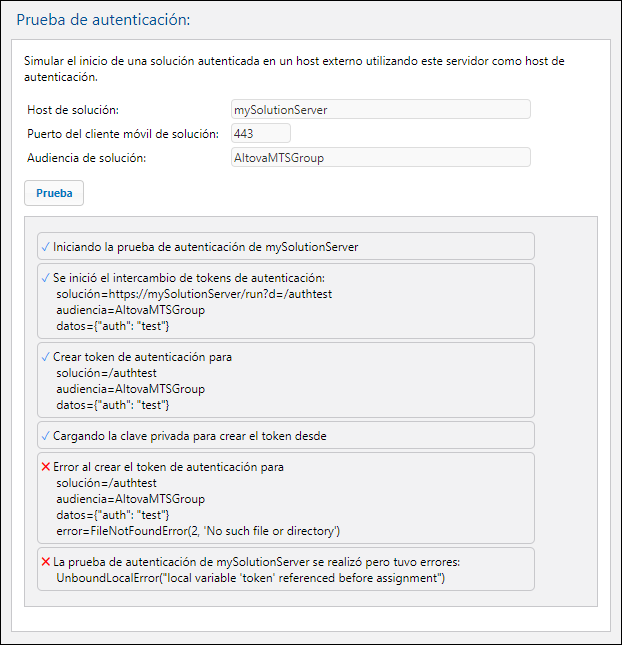Viewport: 622px width, 645px height.
Task: Click the 'Iniciando la prueba de autenticación' log text
Action: [206, 246]
